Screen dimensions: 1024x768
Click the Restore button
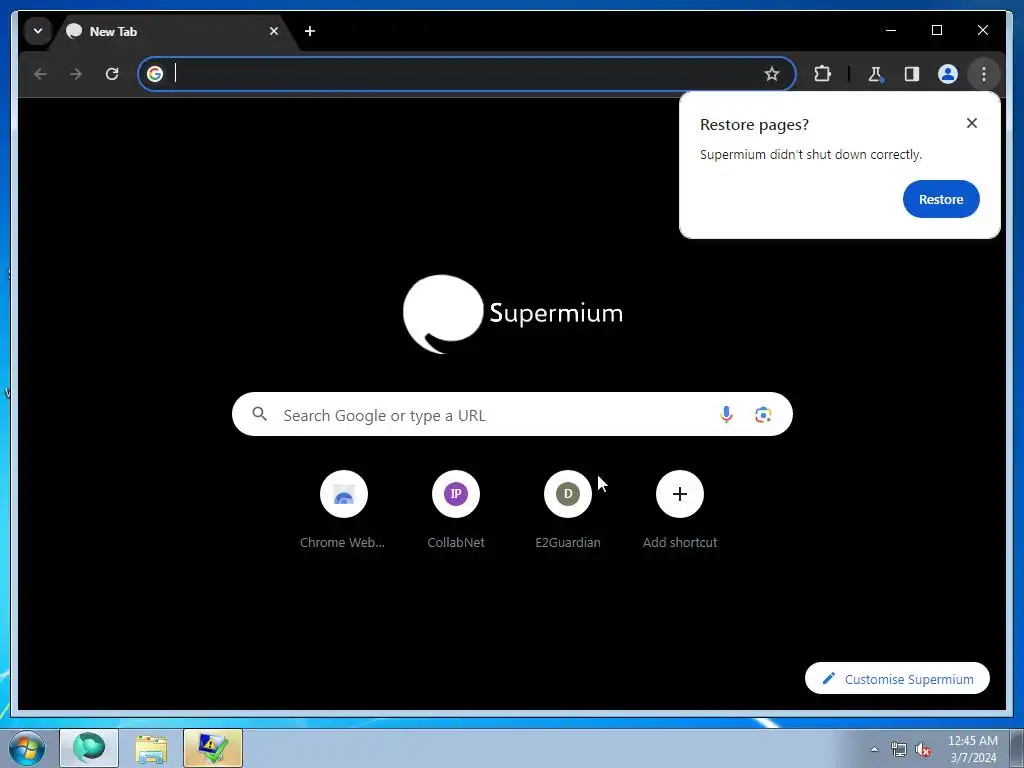pyautogui.click(x=941, y=199)
